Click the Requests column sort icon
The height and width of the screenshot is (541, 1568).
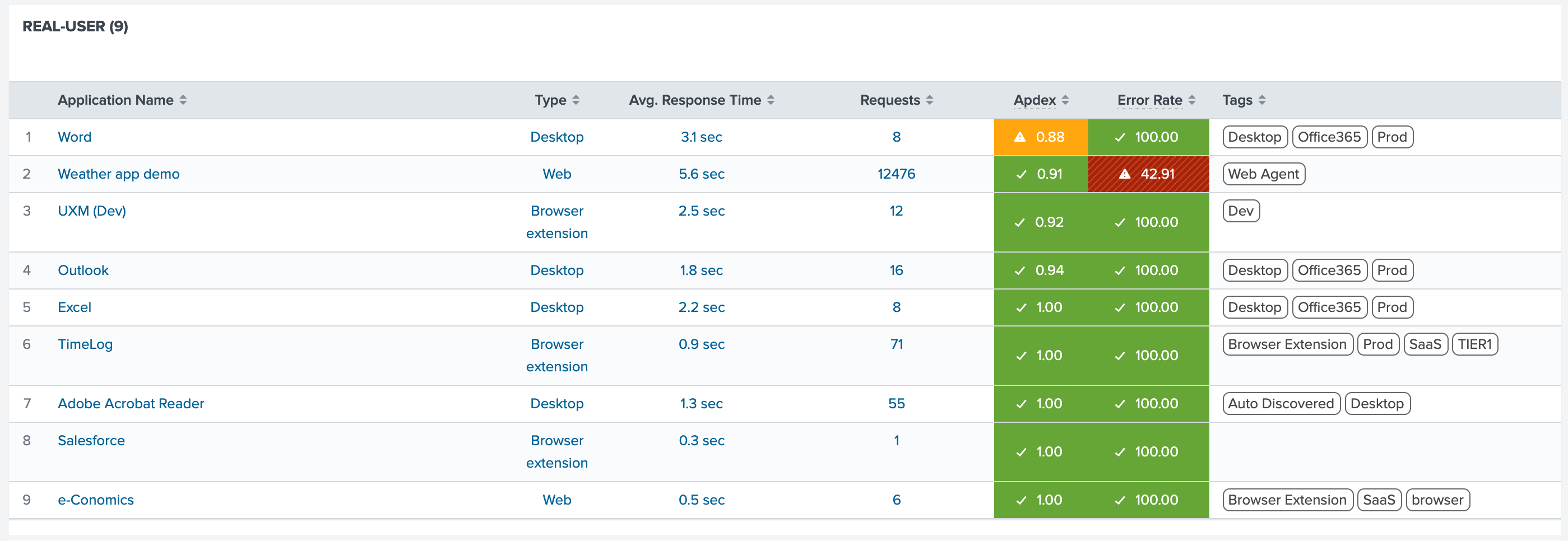pos(930,100)
